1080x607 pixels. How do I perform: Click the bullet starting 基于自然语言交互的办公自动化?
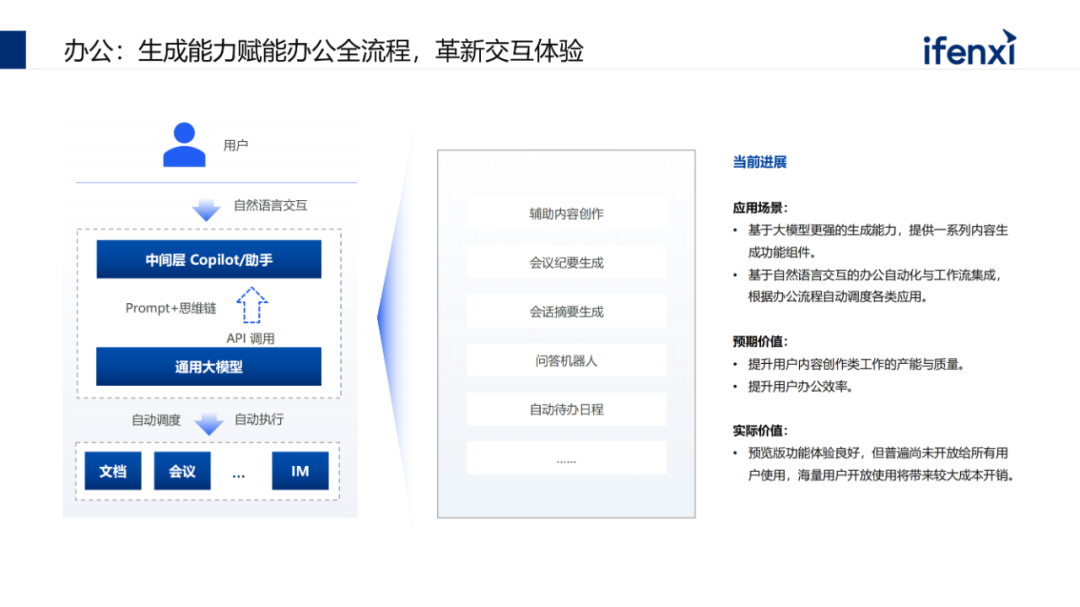point(868,286)
